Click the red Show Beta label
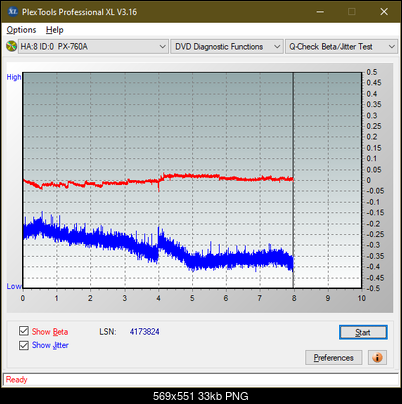 50,332
